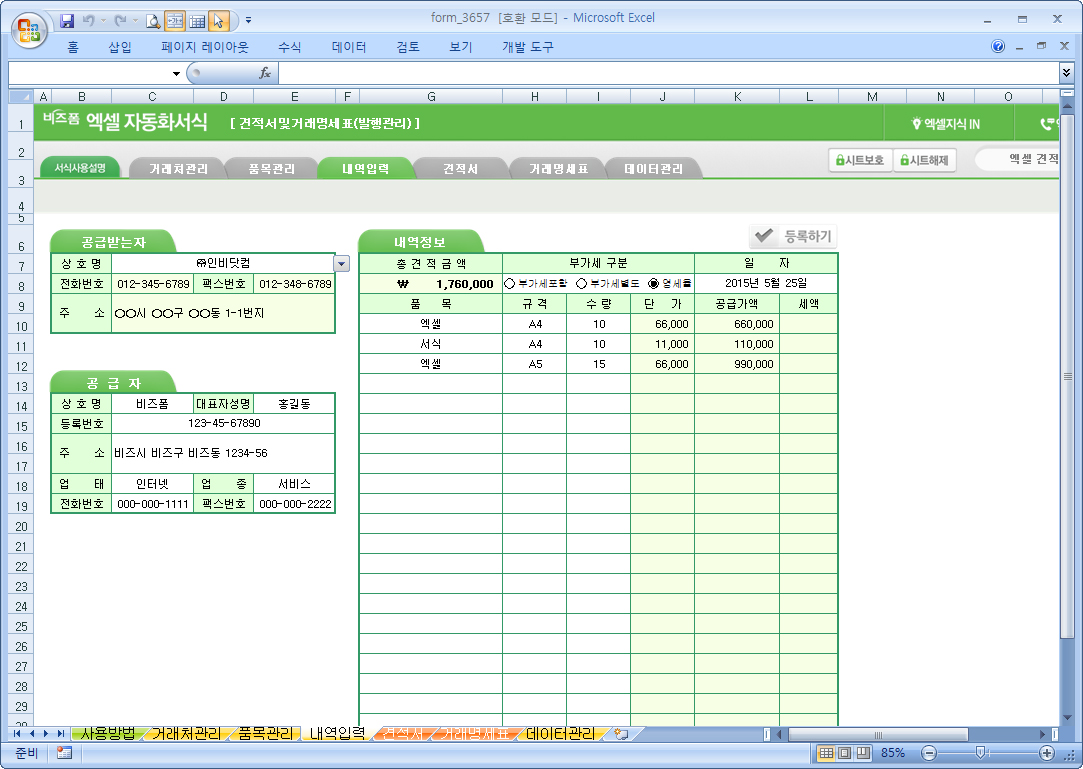Select the 부가세포함 radio option
Image resolution: width=1083 pixels, height=769 pixels.
coord(510,283)
